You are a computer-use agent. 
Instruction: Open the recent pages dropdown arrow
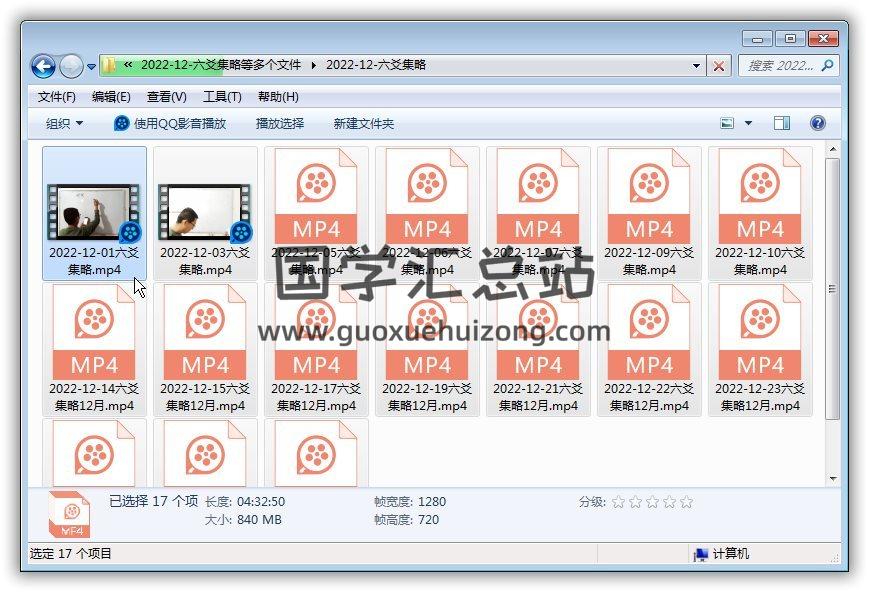pos(92,67)
